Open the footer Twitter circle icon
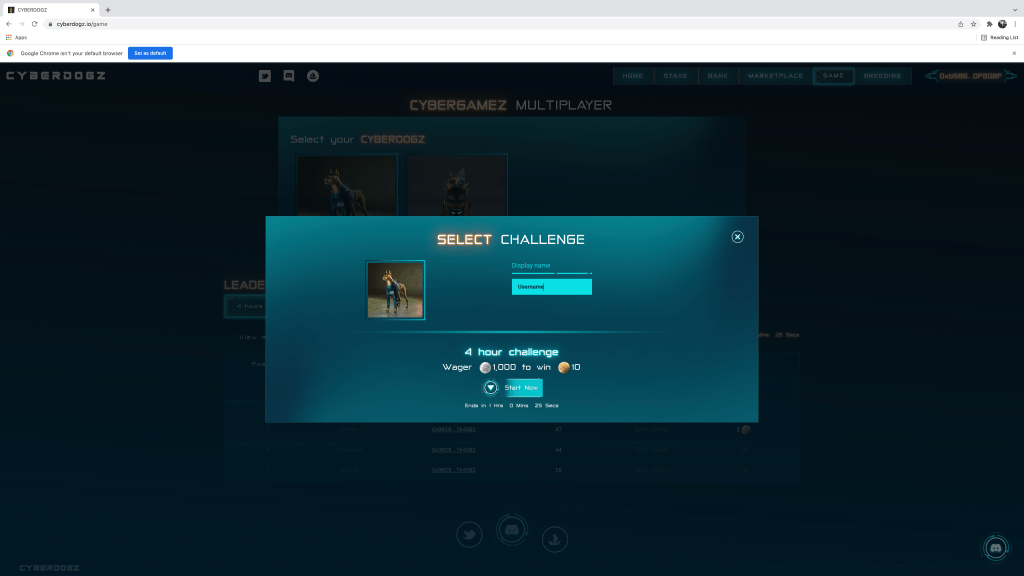 [470, 535]
